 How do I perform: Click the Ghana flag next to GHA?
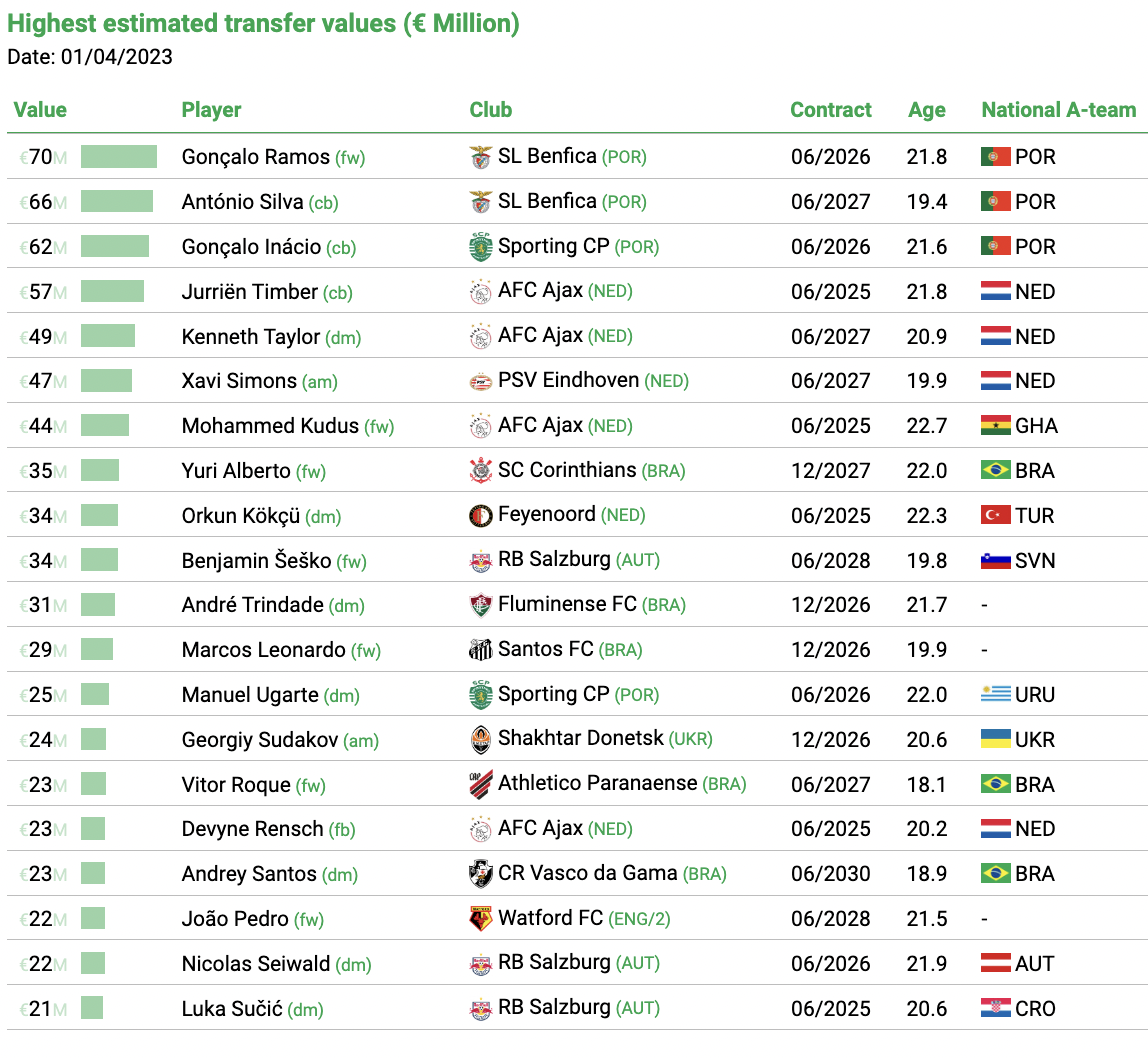pyautogui.click(x=995, y=425)
